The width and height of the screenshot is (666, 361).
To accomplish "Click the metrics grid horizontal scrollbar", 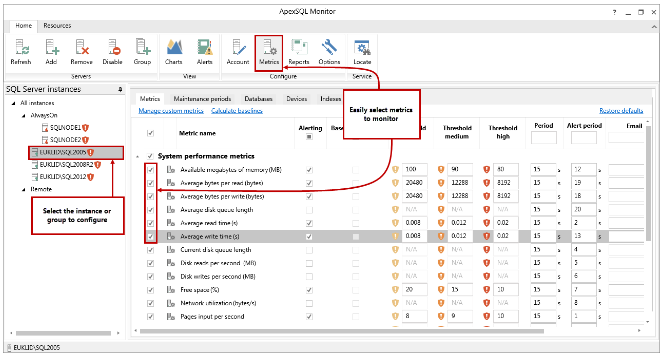I will [x=342, y=330].
